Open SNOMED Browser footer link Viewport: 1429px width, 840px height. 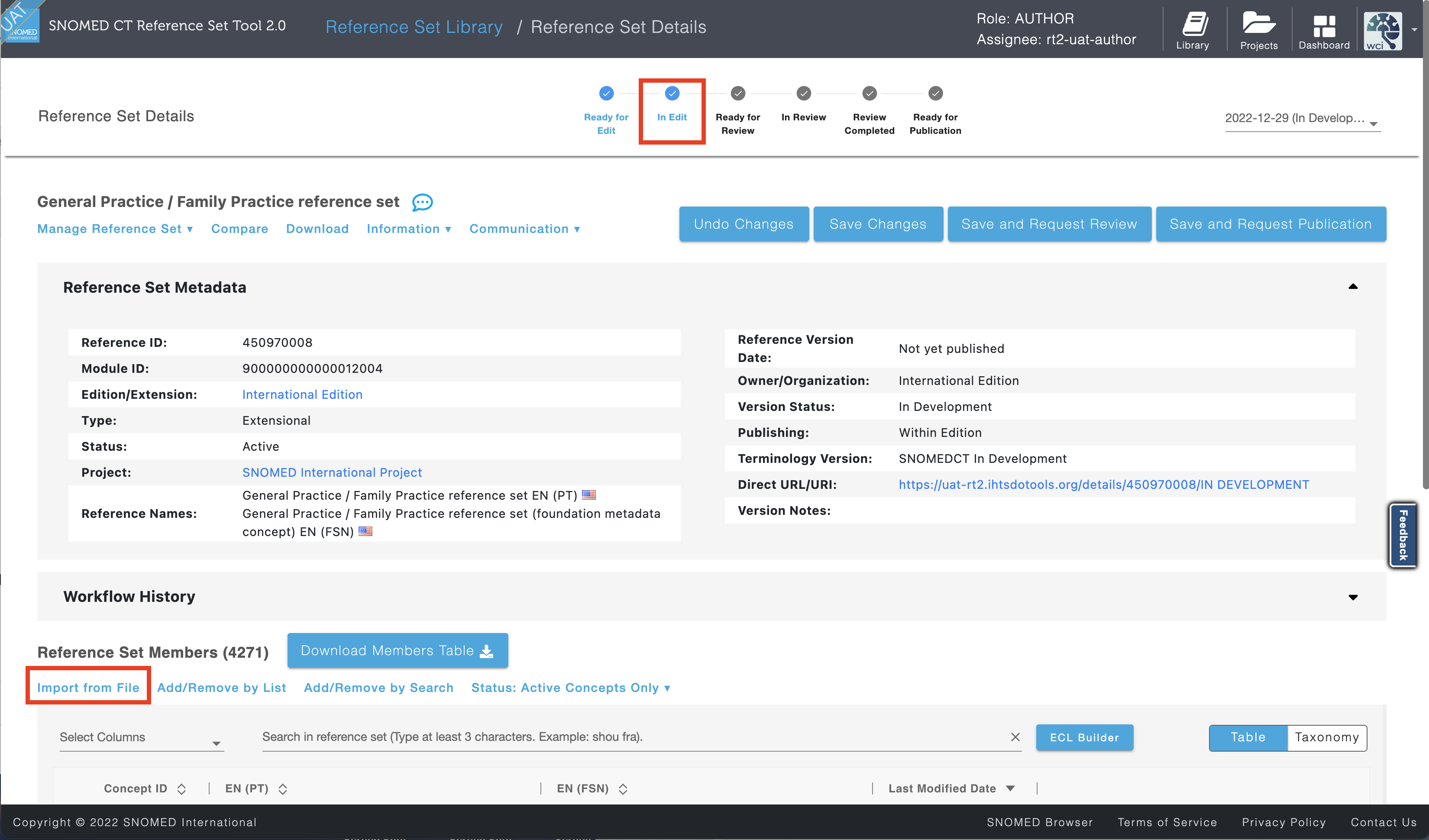tap(1039, 822)
